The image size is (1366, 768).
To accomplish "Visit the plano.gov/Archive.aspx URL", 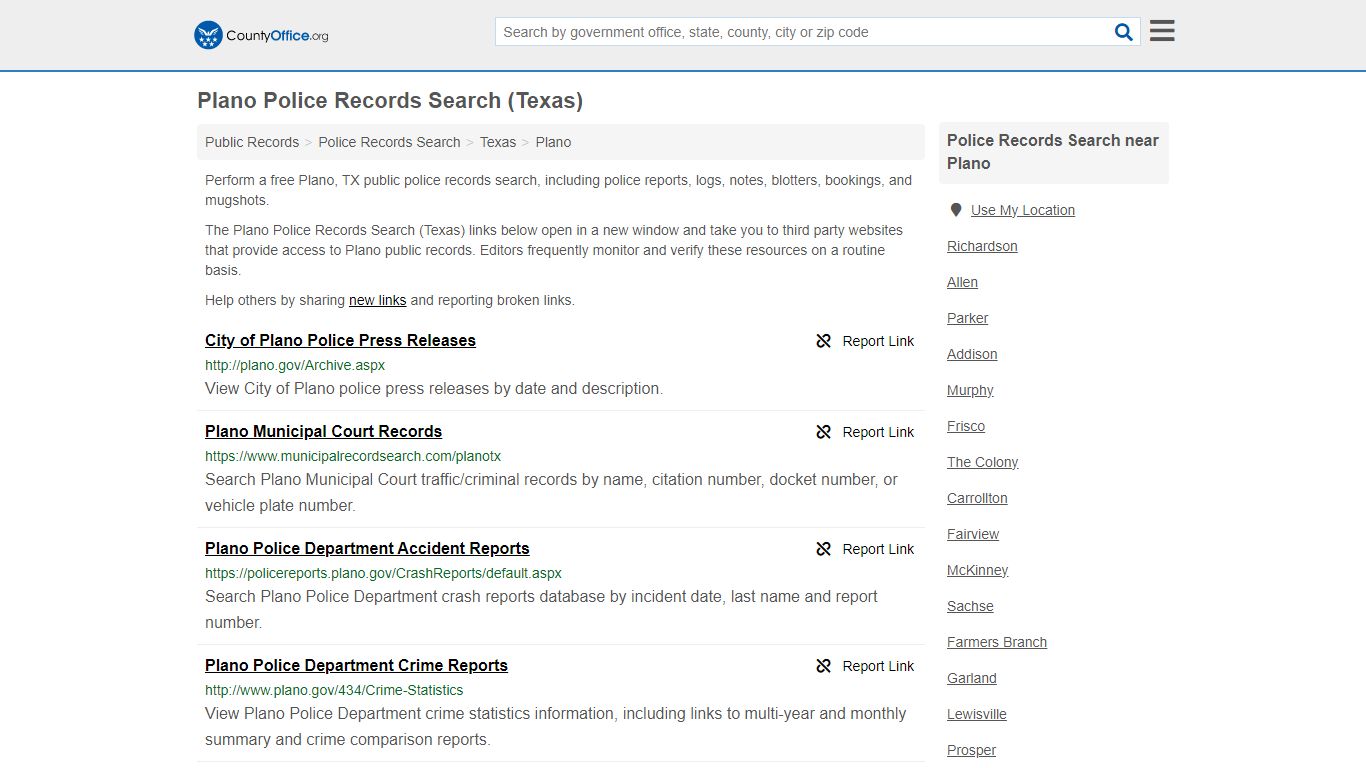I will click(x=295, y=365).
